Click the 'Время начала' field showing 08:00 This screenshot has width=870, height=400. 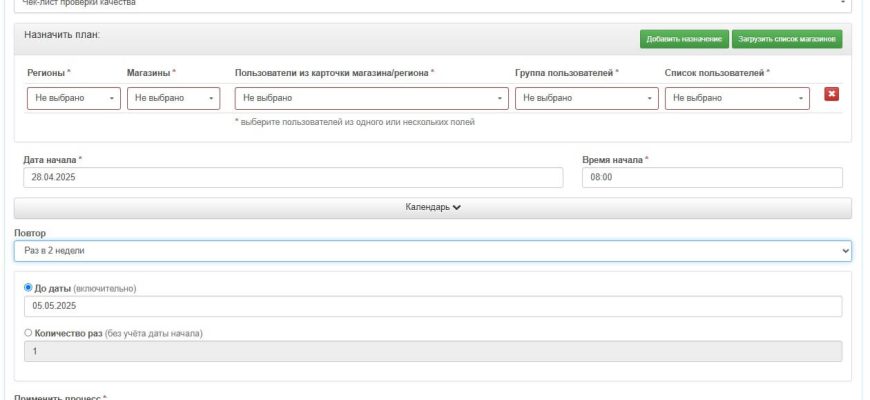tap(711, 177)
